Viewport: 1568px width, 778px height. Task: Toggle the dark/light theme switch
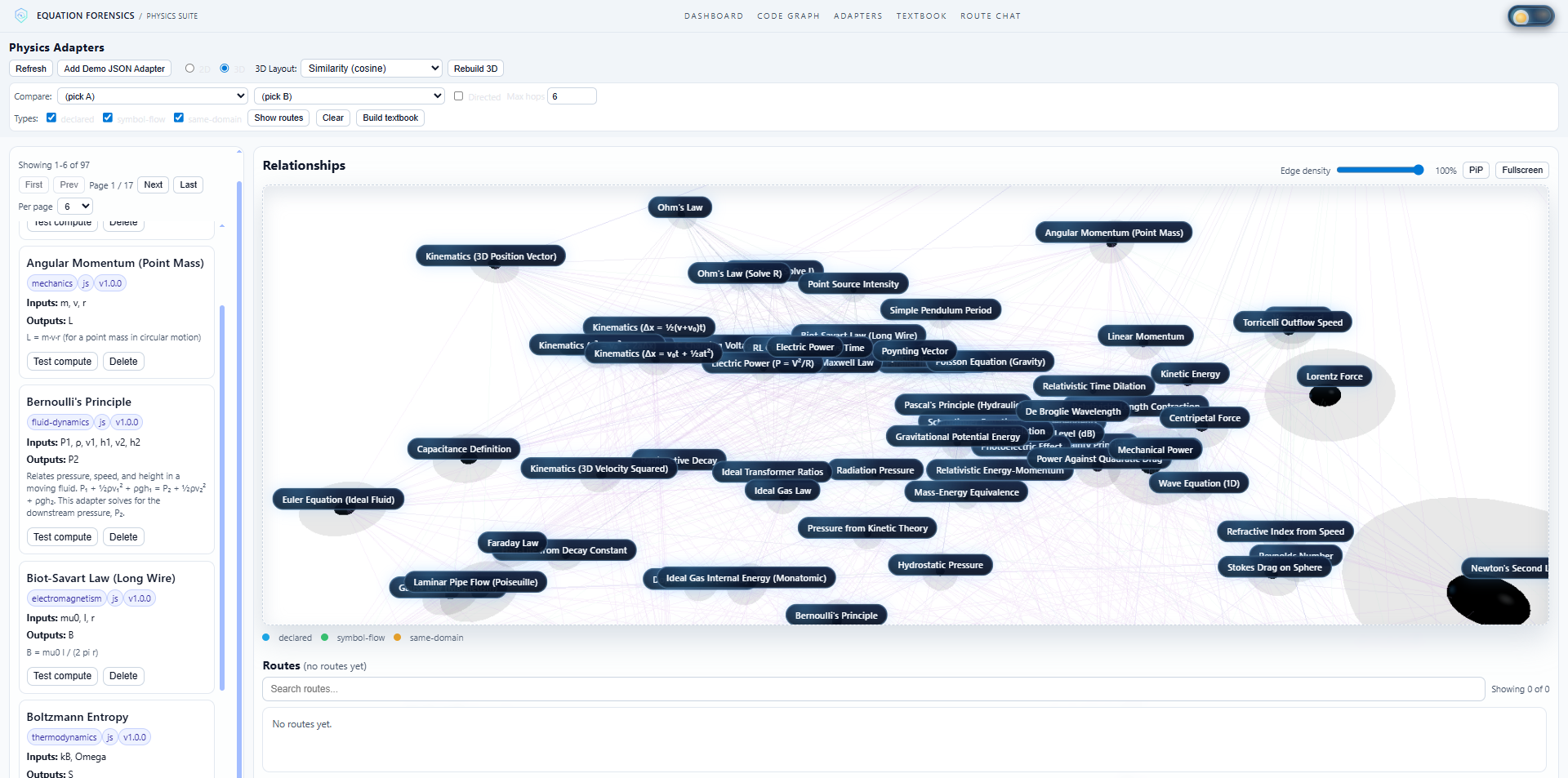tap(1530, 16)
